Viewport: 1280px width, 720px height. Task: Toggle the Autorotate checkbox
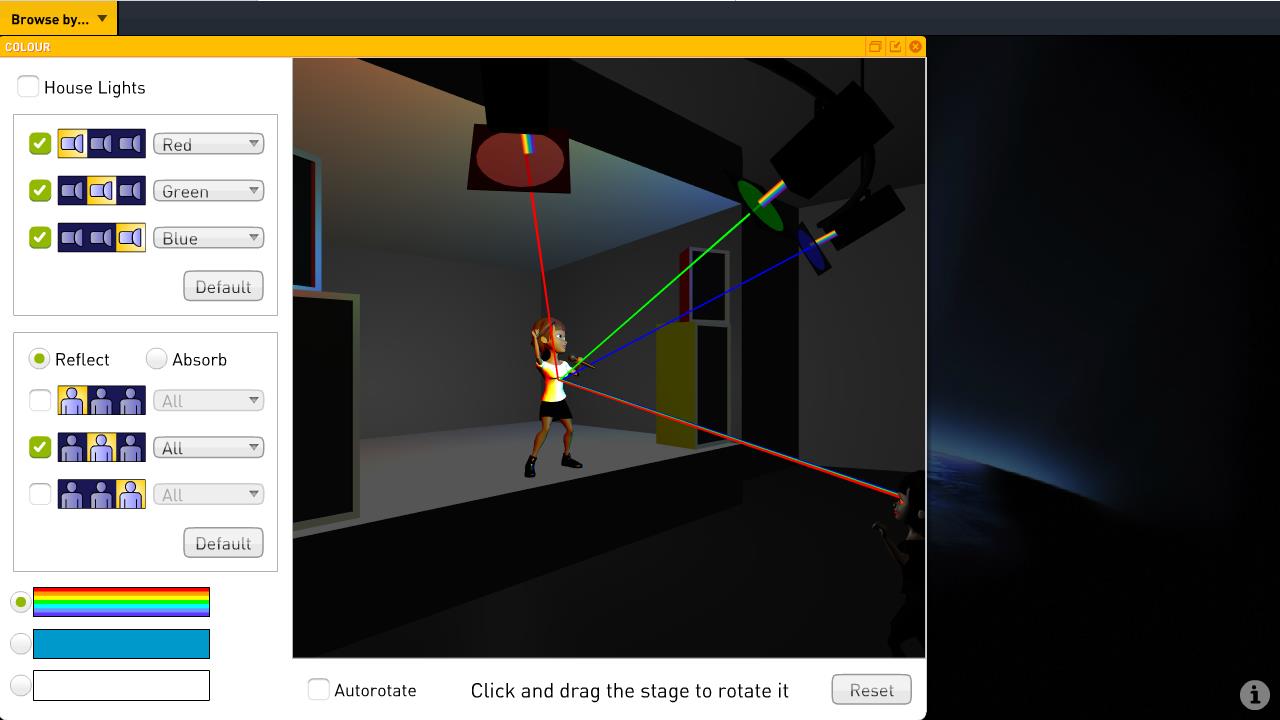[318, 689]
